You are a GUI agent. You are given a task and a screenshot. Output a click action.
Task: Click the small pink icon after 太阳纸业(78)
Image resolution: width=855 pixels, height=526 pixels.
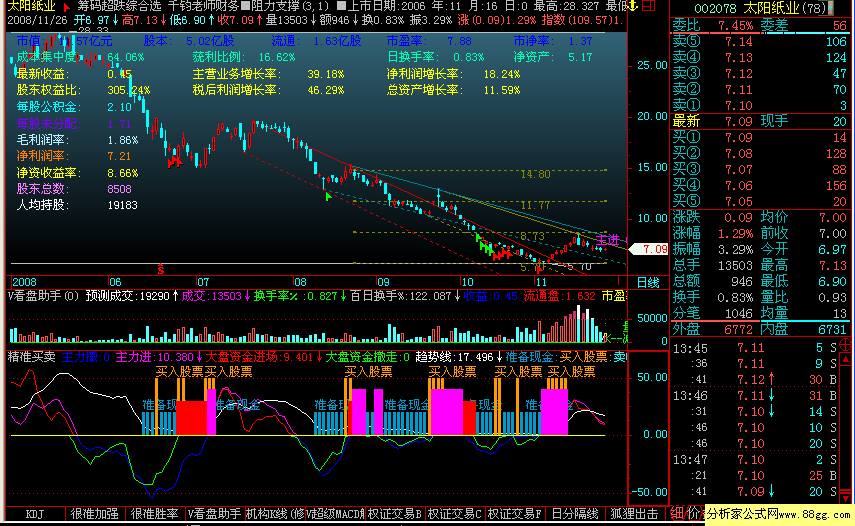(830, 8)
